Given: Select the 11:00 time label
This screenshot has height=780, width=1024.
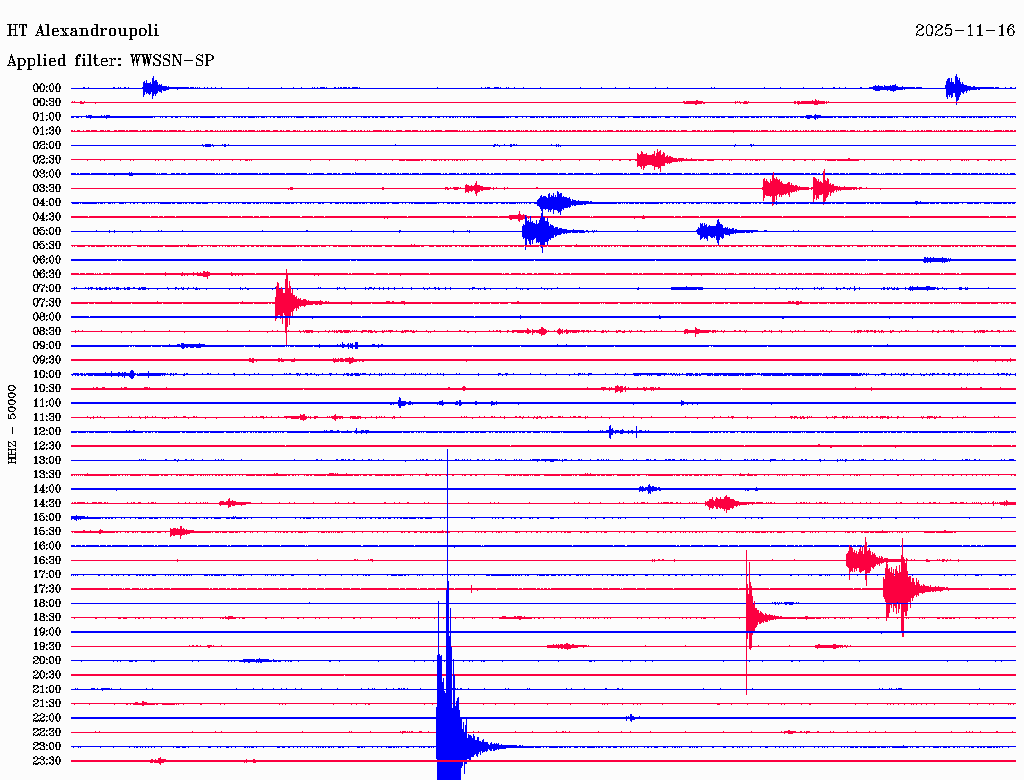Looking at the screenshot, I should [47, 403].
